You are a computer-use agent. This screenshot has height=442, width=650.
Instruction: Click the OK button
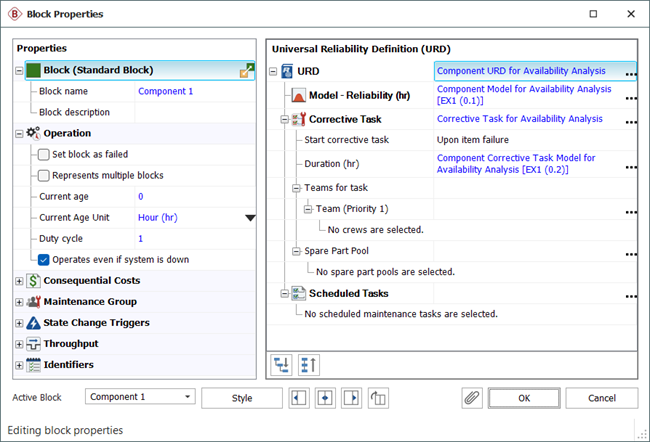pyautogui.click(x=523, y=398)
